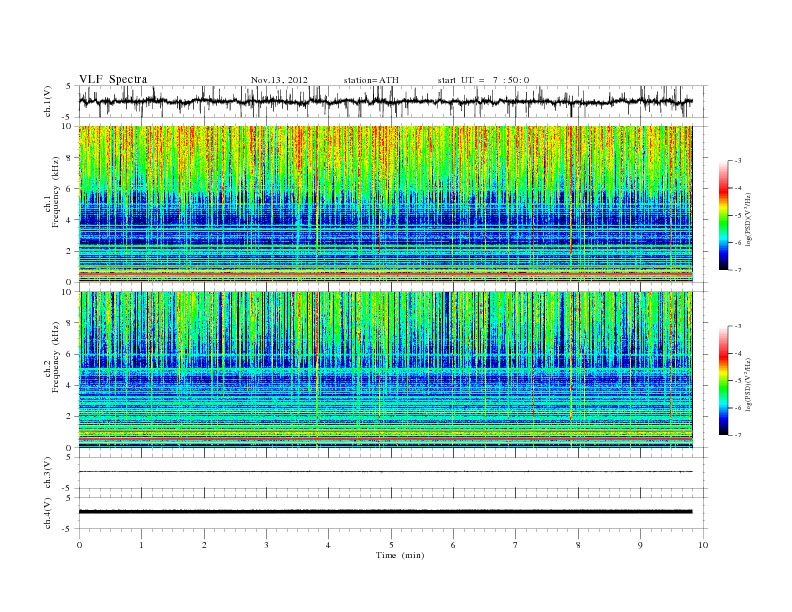Click the ch.2 "Frequency (kHz)" axis label
Viewport: 792px width, 612px height.
(56, 356)
